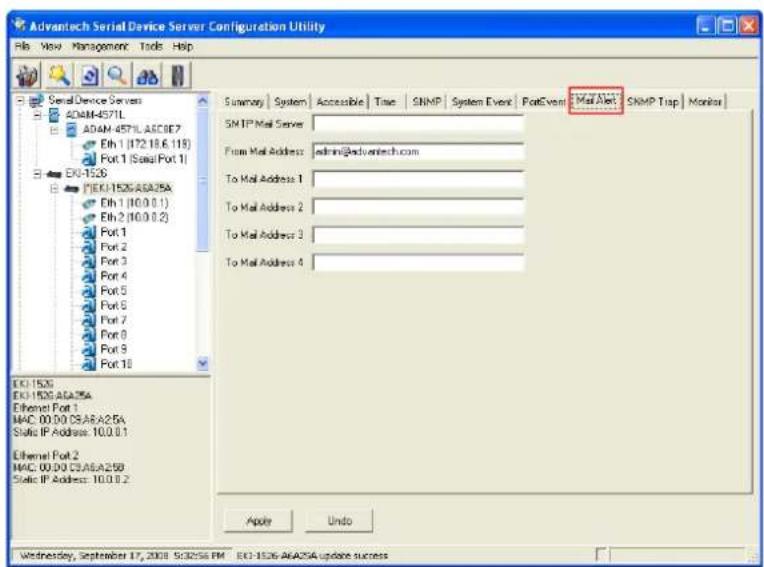
Task: Open the Help menu
Action: [183, 47]
